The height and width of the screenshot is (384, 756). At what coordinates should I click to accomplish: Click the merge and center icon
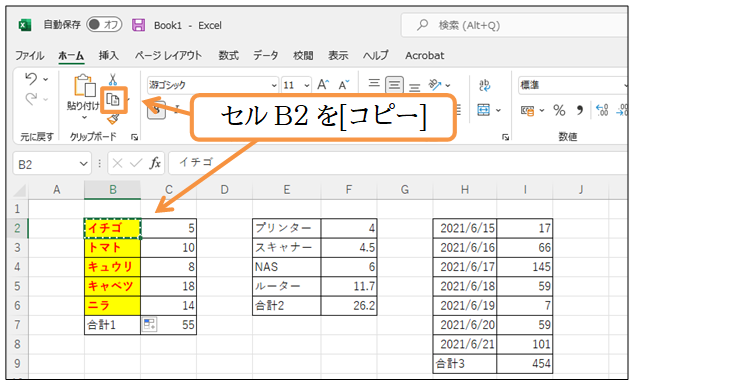click(x=484, y=110)
